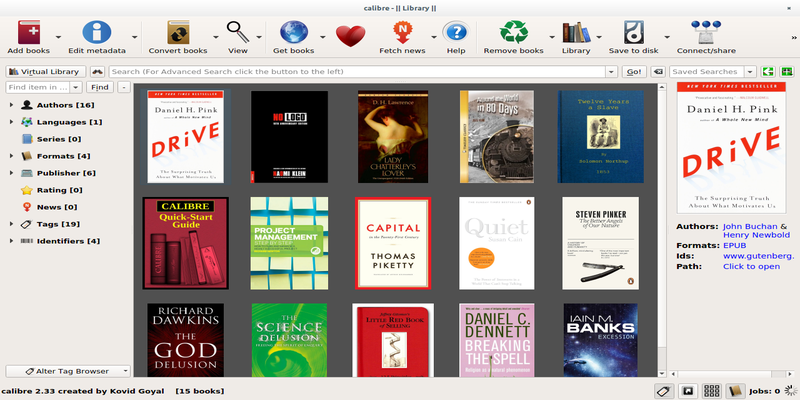Expand the Tags [19] tree node
The image size is (800, 400).
tap(11, 224)
